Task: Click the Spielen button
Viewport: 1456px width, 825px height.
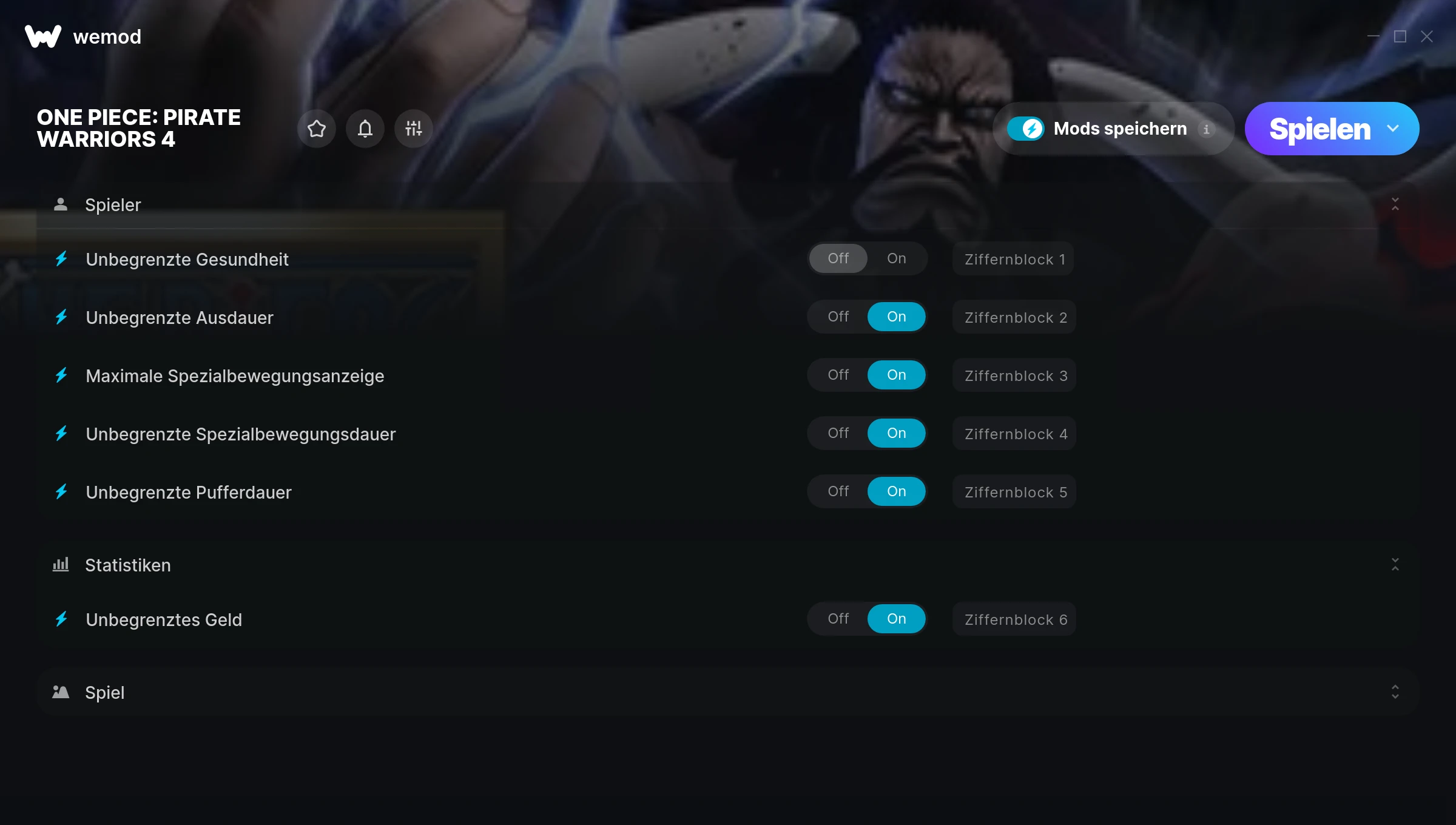Action: click(1319, 129)
